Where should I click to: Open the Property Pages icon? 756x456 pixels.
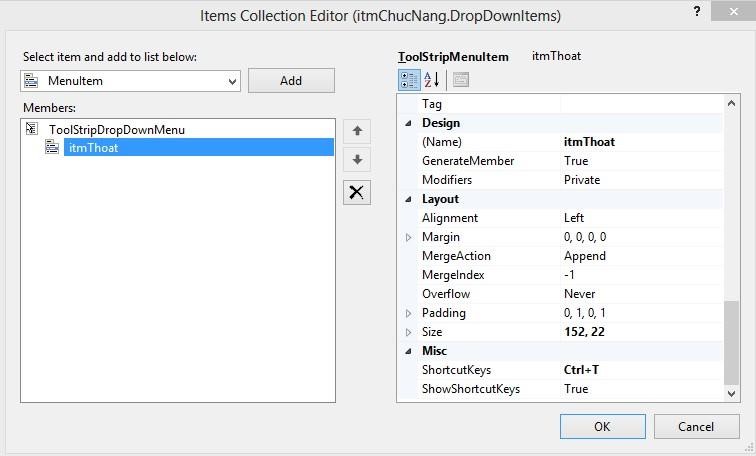pos(460,80)
